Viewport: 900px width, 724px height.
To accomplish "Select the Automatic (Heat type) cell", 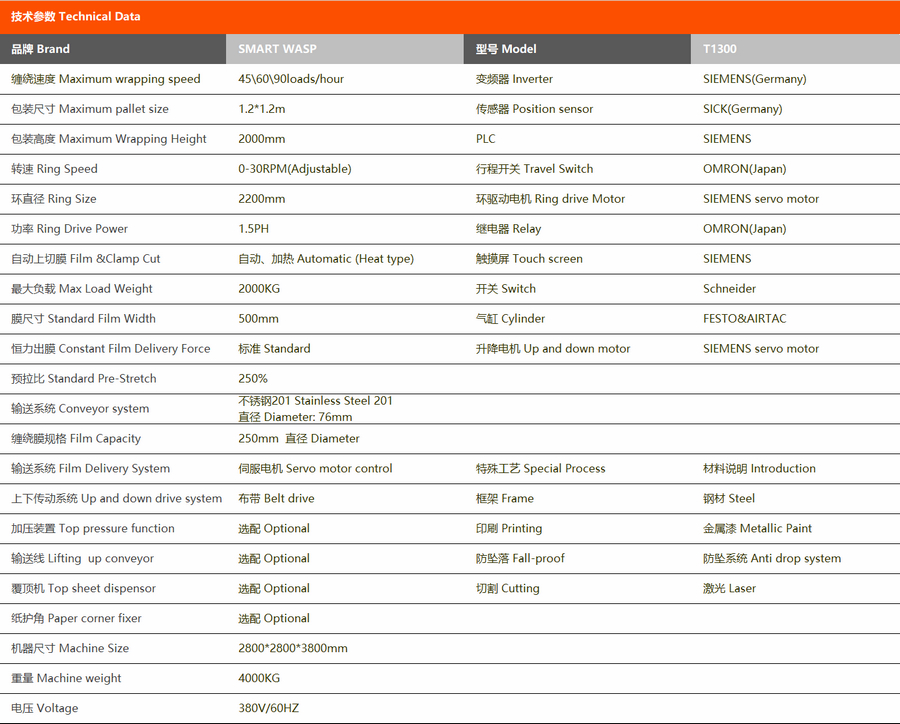I will coord(326,259).
